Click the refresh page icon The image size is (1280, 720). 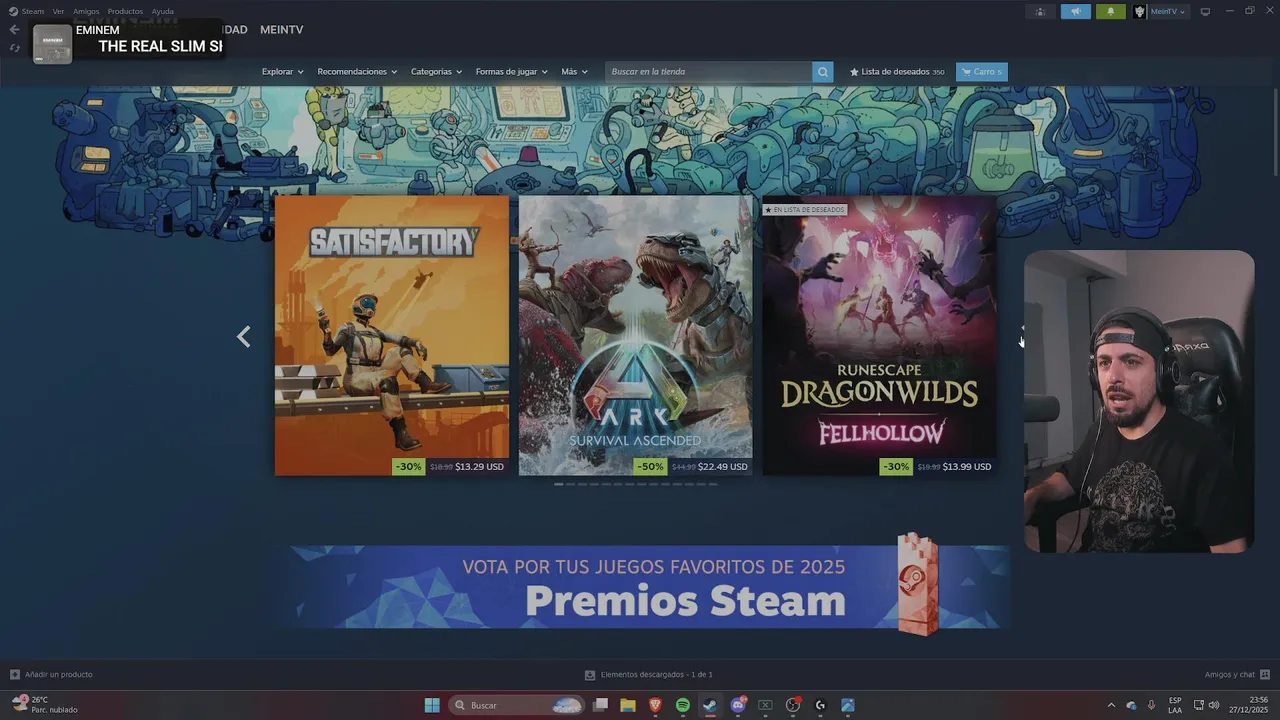click(14, 47)
